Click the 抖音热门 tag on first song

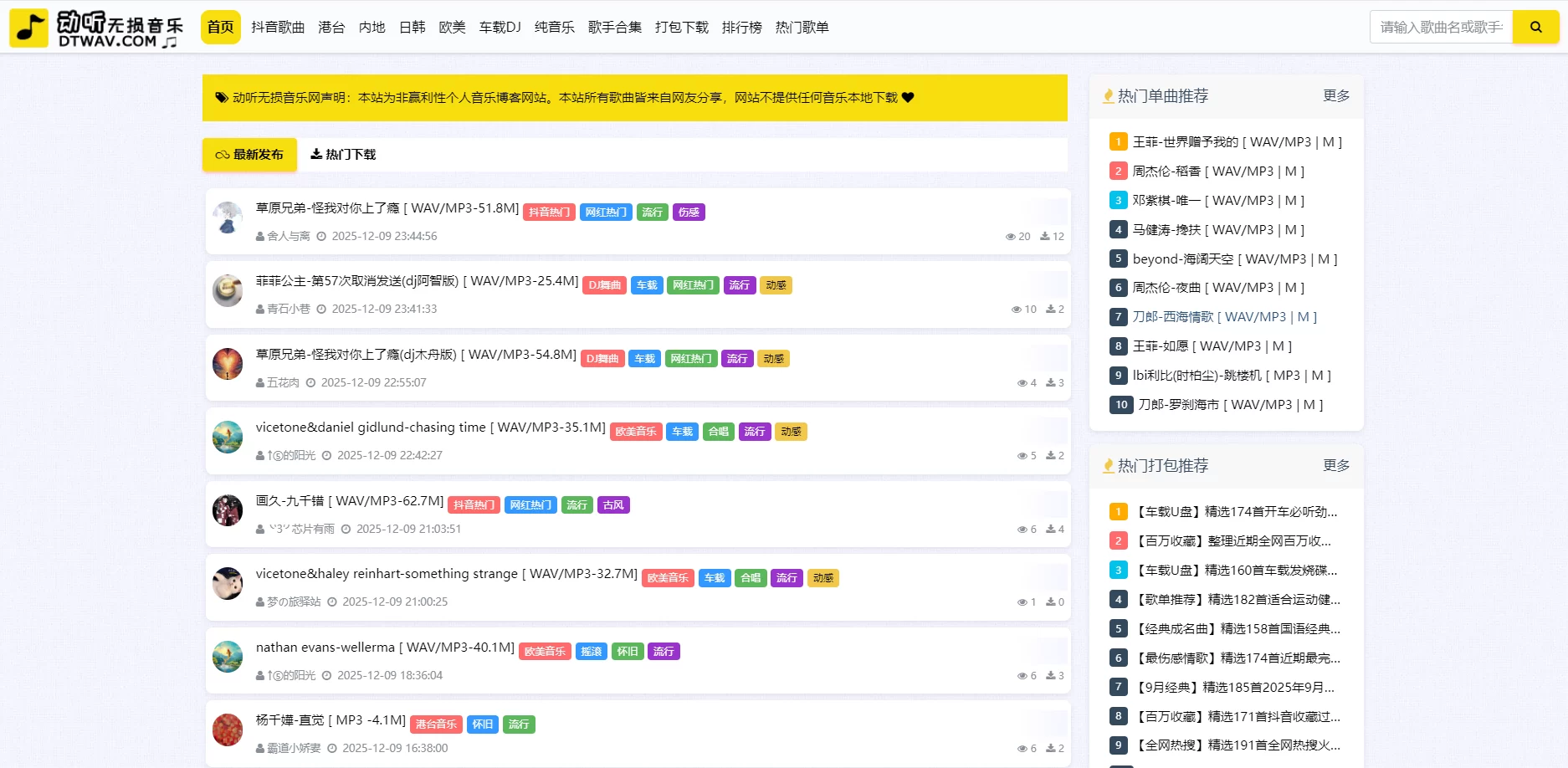pyautogui.click(x=549, y=212)
